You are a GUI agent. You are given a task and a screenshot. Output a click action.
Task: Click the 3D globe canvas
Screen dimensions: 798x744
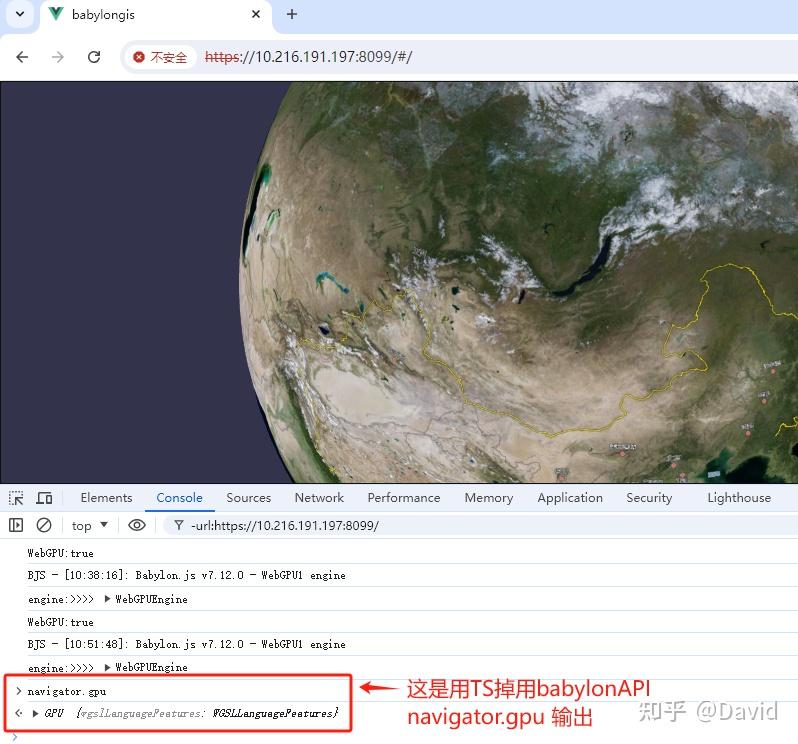(399, 282)
